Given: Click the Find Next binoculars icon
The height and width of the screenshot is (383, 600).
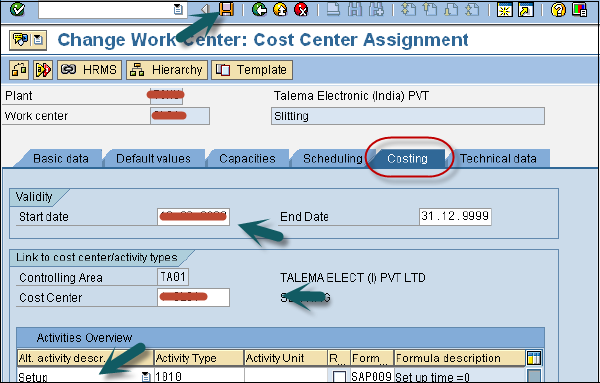Looking at the screenshot, I should (x=376, y=9).
